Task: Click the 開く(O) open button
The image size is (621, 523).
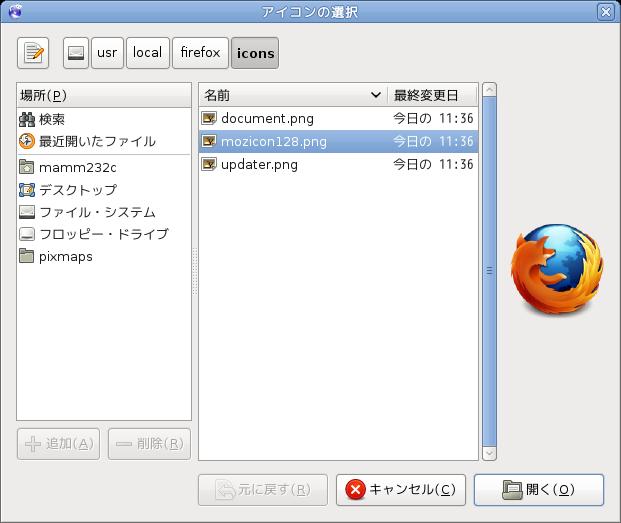Action: coord(539,490)
